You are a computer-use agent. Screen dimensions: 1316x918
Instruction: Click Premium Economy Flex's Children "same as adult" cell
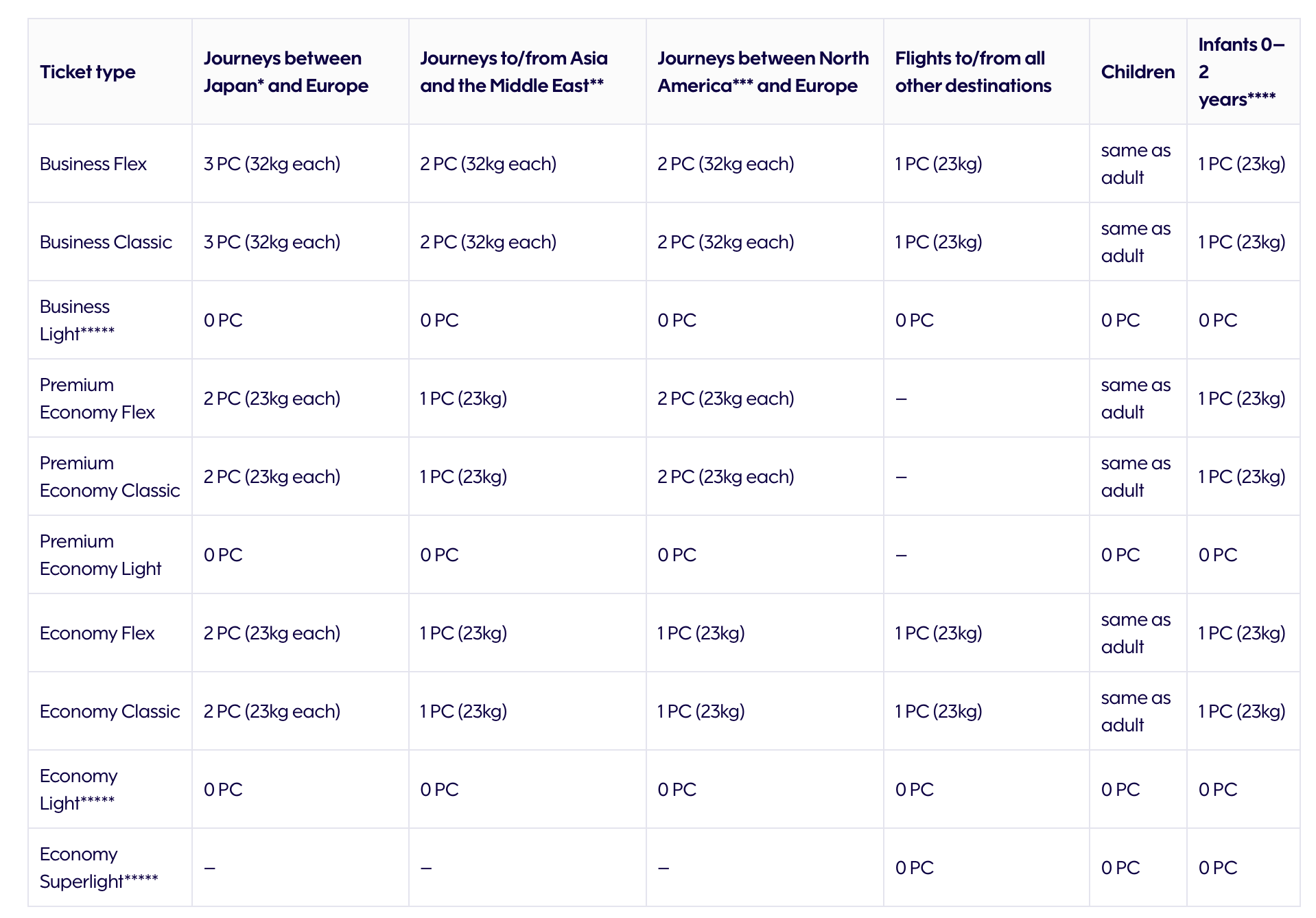(1136, 399)
